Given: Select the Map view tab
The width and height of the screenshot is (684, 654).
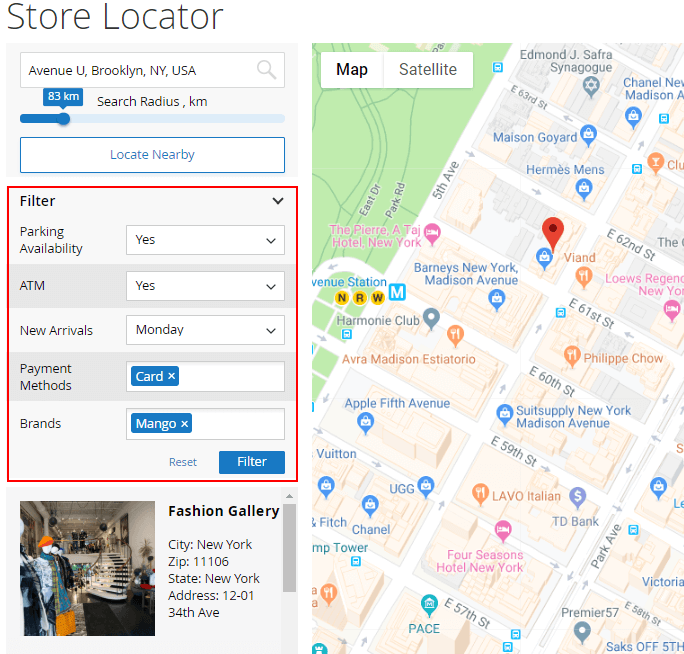Looking at the screenshot, I should [x=351, y=70].
